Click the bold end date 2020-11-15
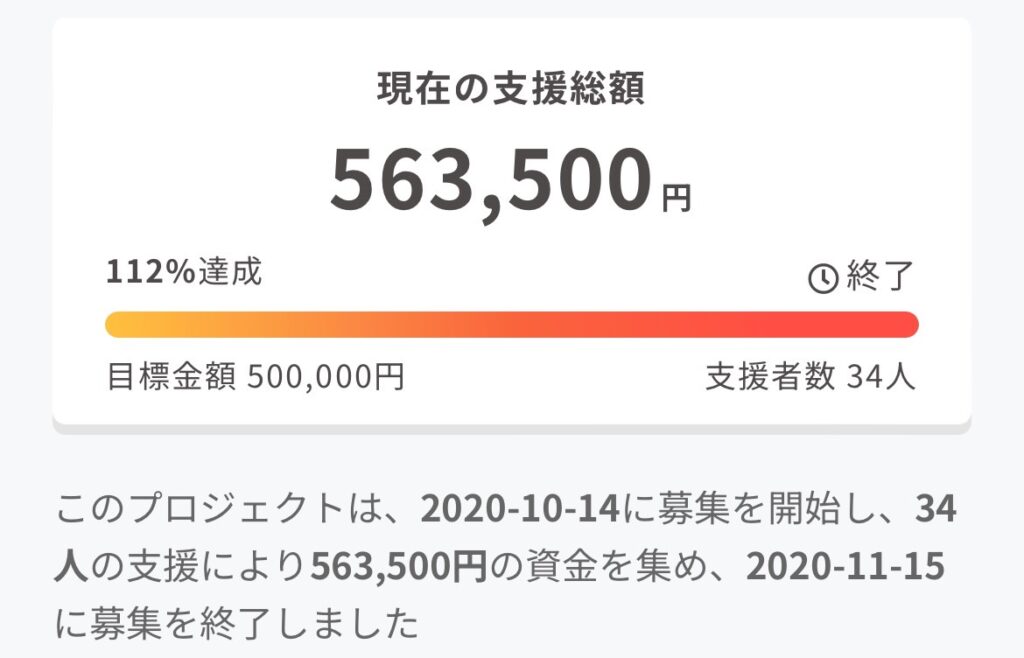Viewport: 1024px width, 658px height. (x=846, y=568)
